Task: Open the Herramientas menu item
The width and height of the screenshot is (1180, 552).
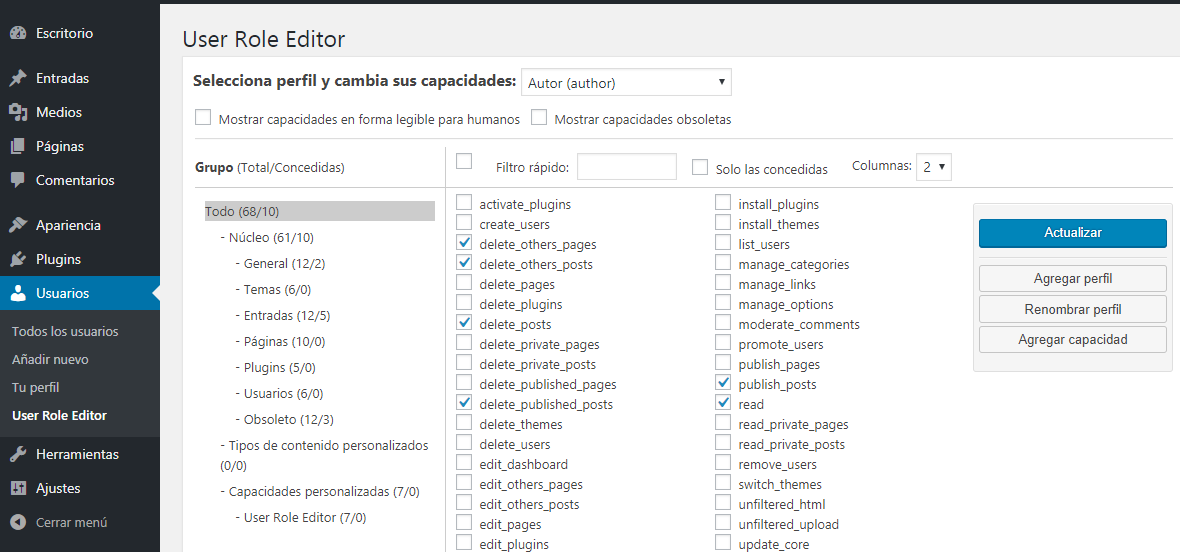Action: (x=80, y=454)
